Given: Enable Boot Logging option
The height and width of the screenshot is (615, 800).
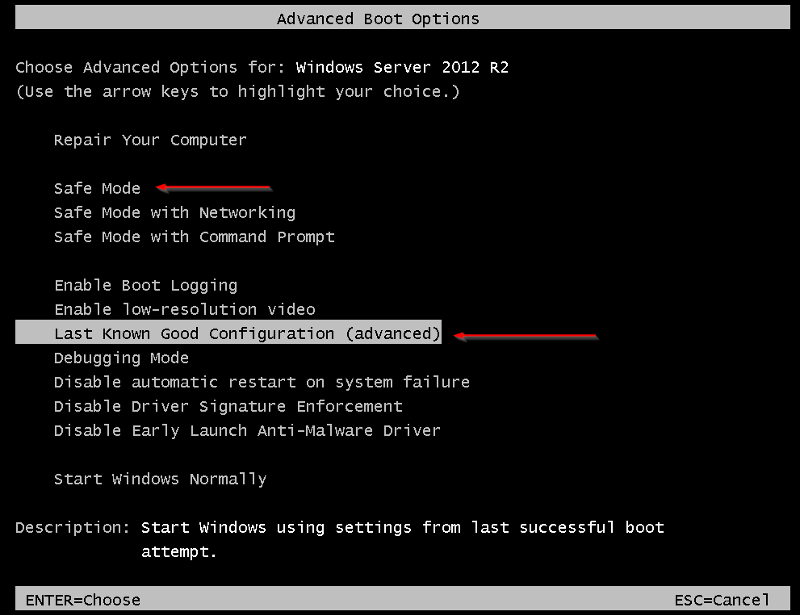Looking at the screenshot, I should coord(145,285).
